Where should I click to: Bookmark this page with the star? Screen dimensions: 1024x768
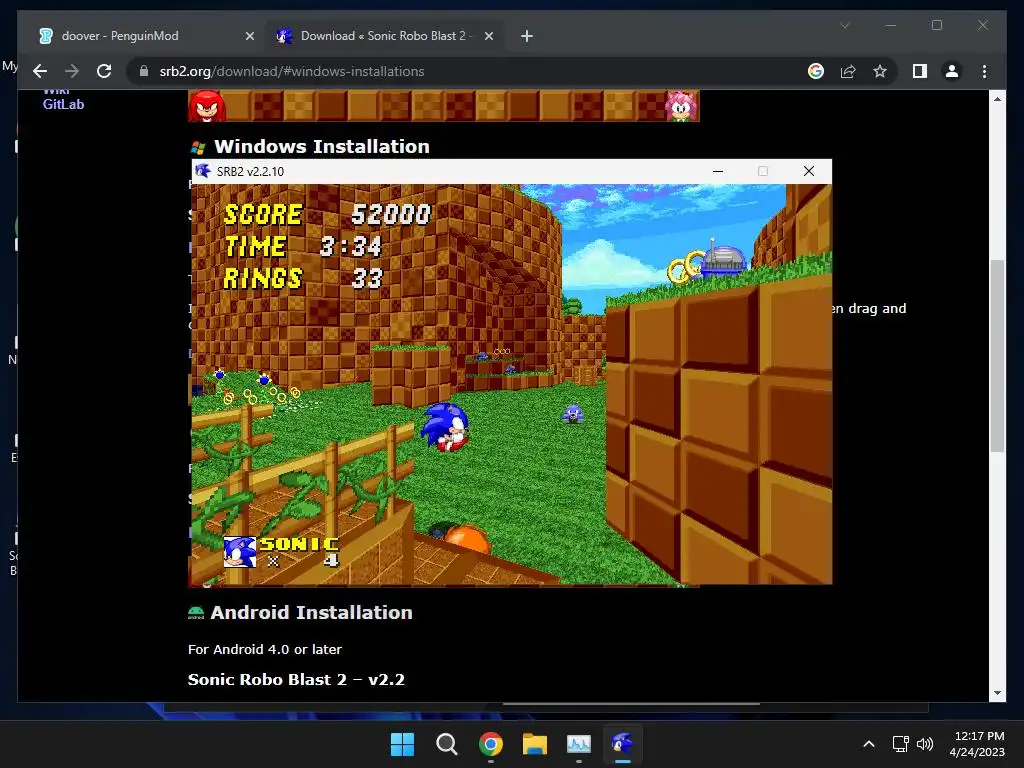[880, 71]
